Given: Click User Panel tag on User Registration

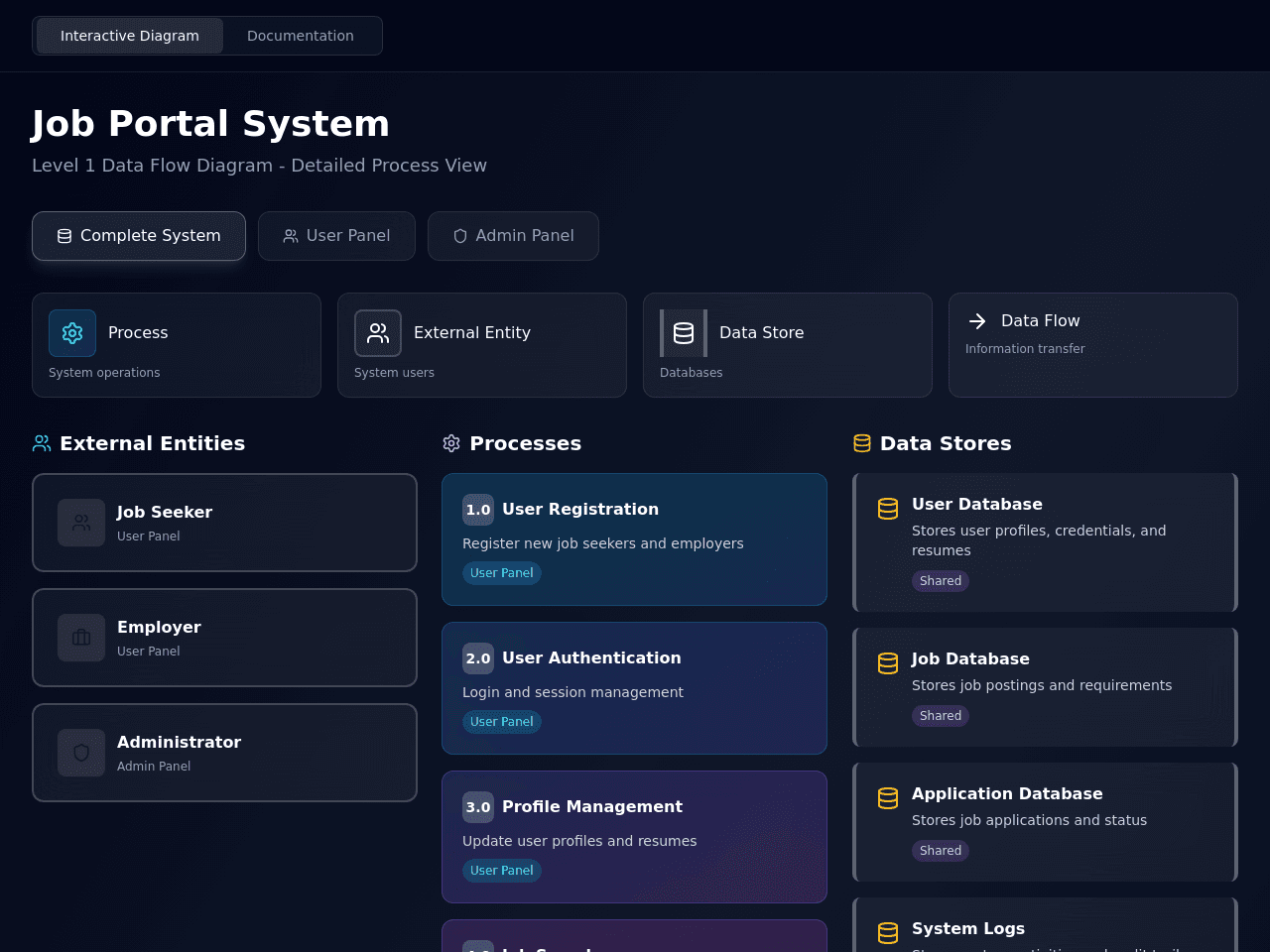Looking at the screenshot, I should (x=502, y=573).
